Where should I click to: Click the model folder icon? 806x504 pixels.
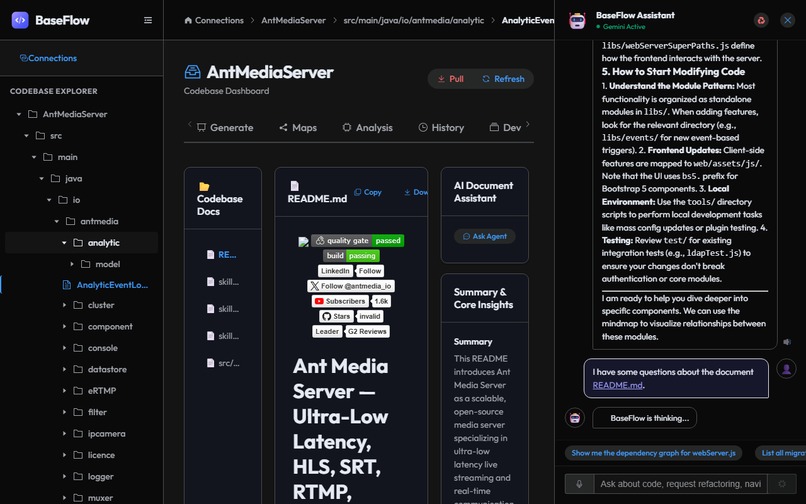[86, 264]
